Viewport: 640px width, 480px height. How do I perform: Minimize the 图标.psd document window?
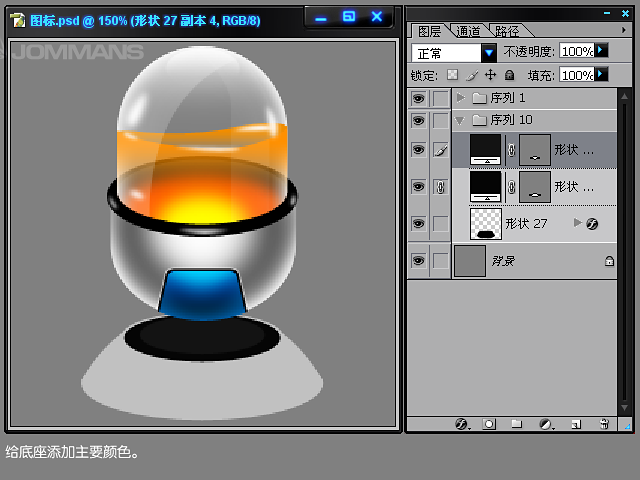(321, 18)
